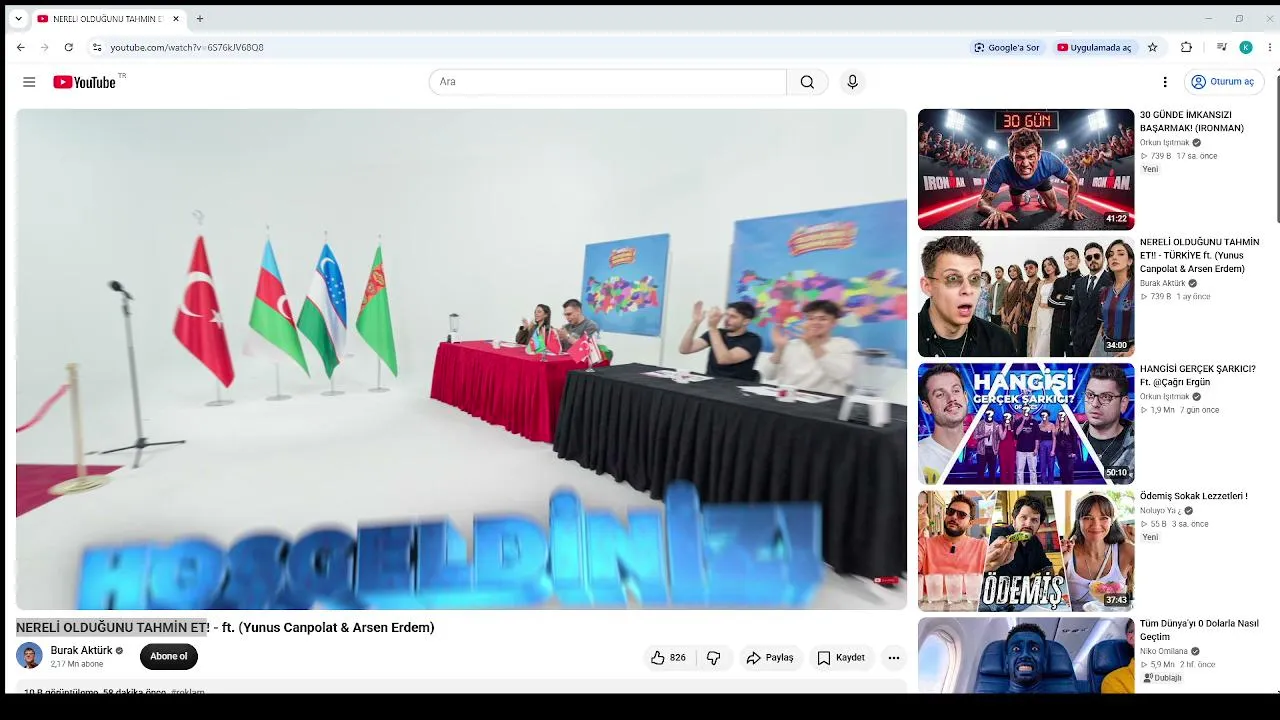The image size is (1280, 720).
Task: Close the NERELİ OLDUĞUNU TAHMİN ET tab
Action: point(176,19)
